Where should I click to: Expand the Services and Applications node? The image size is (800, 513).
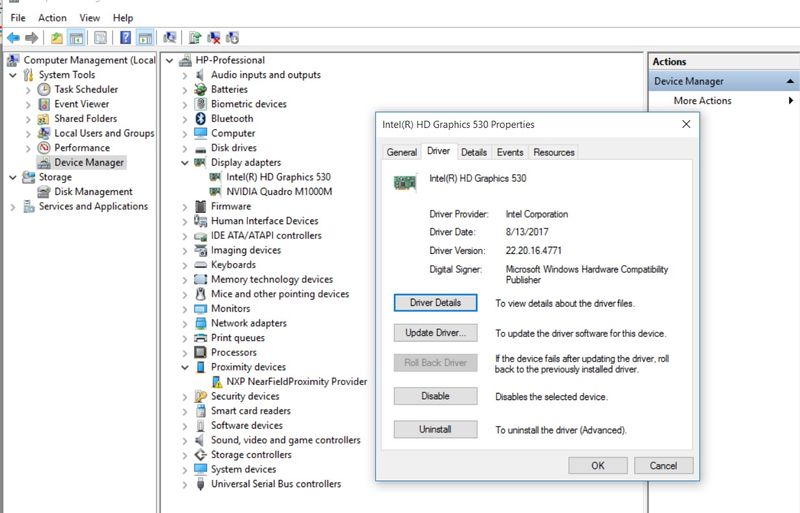coord(13,207)
